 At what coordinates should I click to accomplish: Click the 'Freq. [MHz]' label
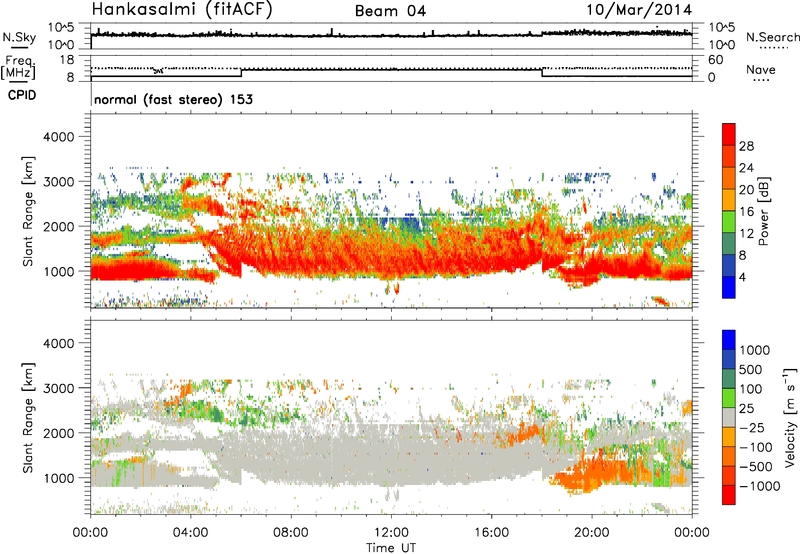(x=18, y=67)
